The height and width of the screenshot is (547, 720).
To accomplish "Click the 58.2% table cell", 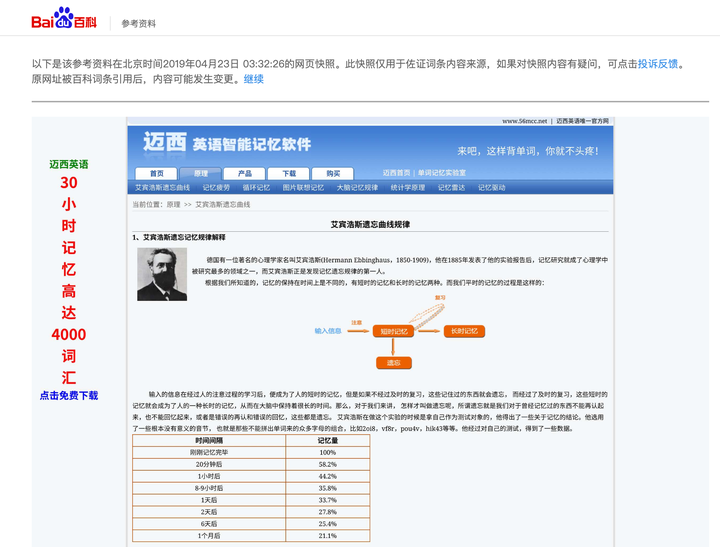I will tap(328, 464).
